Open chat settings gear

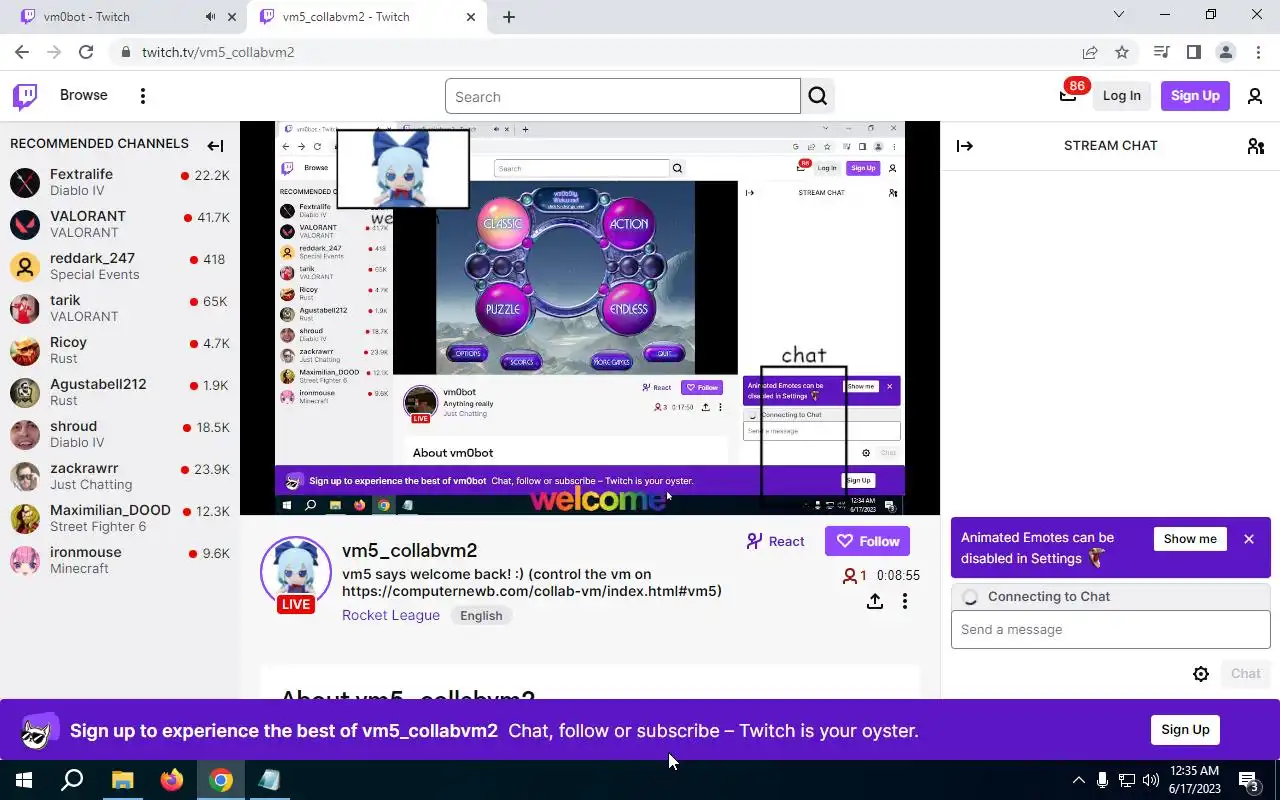coord(1201,674)
